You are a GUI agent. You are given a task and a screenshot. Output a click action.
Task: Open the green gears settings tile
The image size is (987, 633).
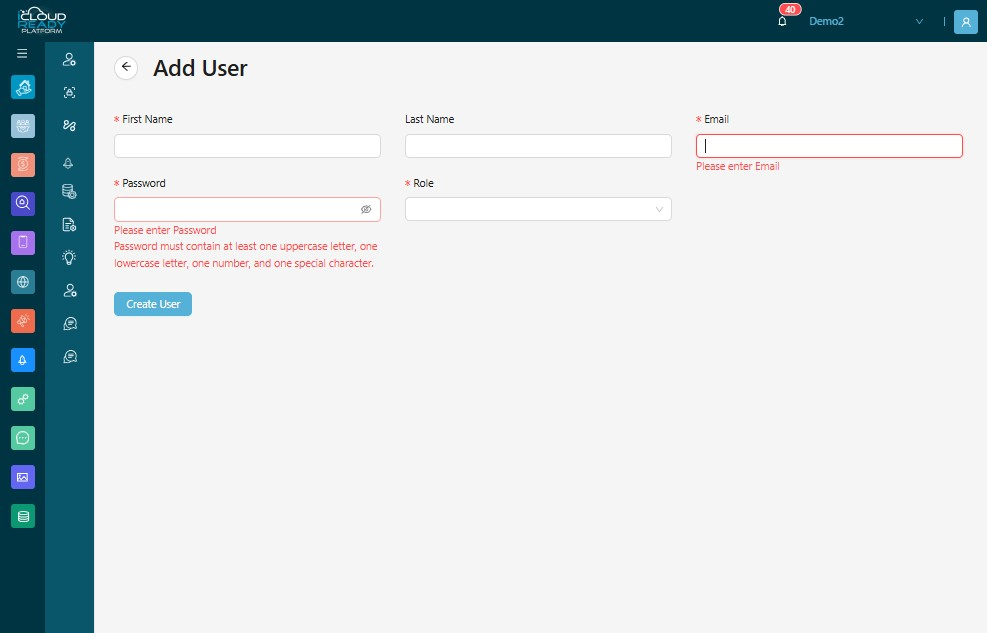tap(23, 399)
